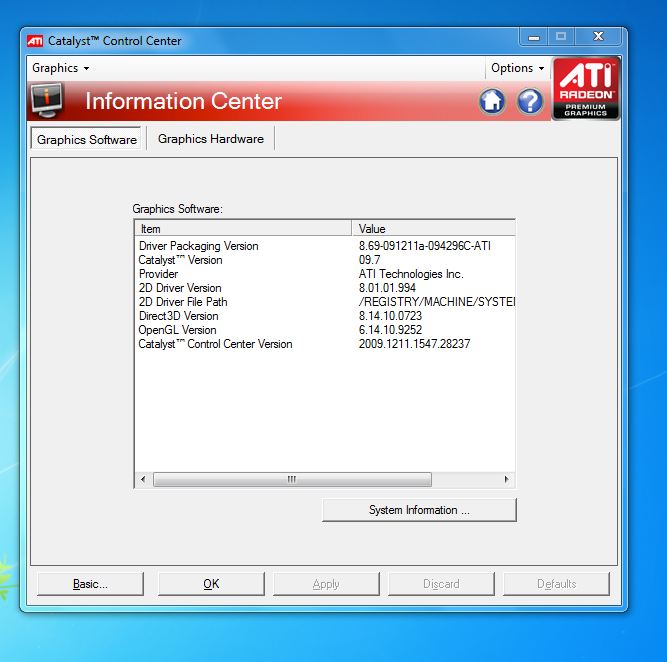Viewport: 667px width, 662px height.
Task: Click the Apply button
Action: pyautogui.click(x=326, y=584)
